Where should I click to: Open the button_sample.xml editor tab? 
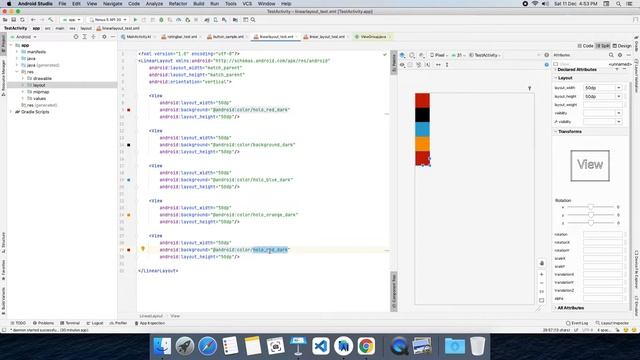[227, 37]
